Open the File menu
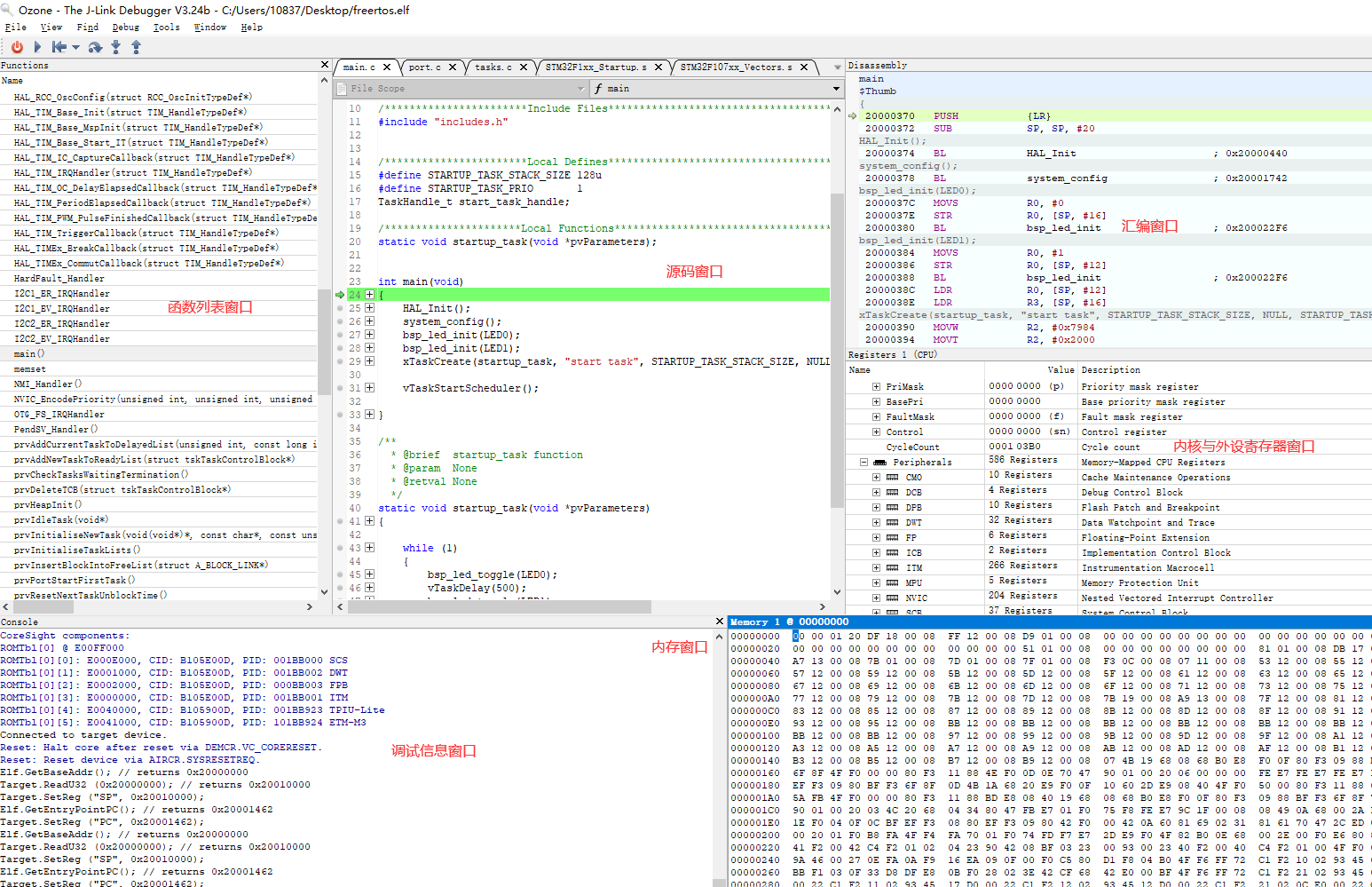The height and width of the screenshot is (887, 1372). [x=15, y=28]
